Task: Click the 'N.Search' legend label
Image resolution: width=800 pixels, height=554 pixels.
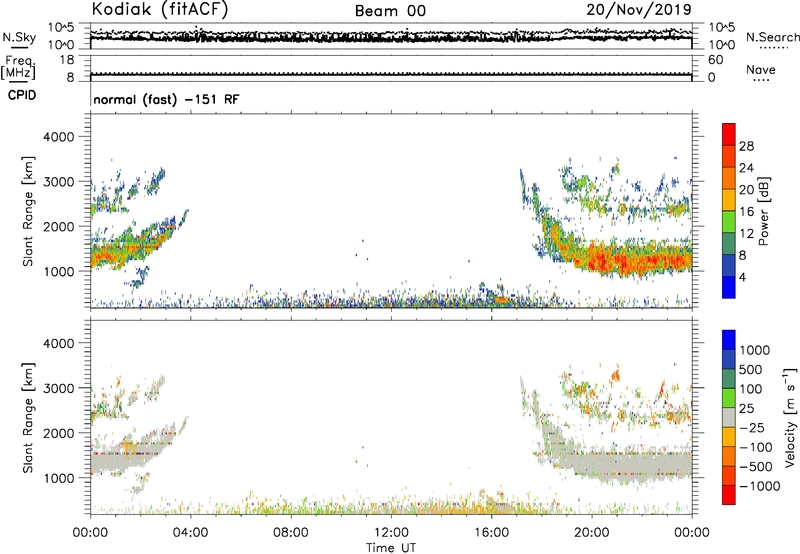Action: [772, 37]
